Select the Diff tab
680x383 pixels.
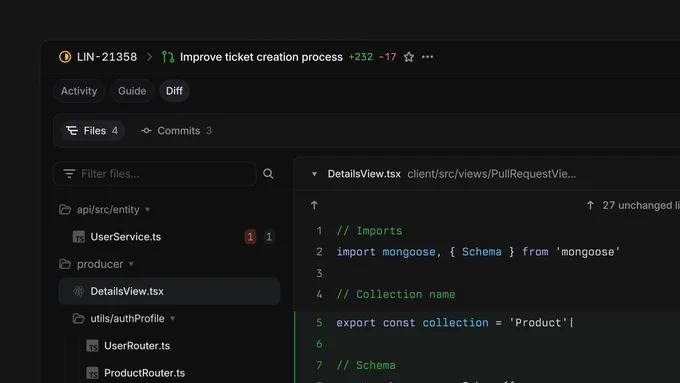(174, 91)
